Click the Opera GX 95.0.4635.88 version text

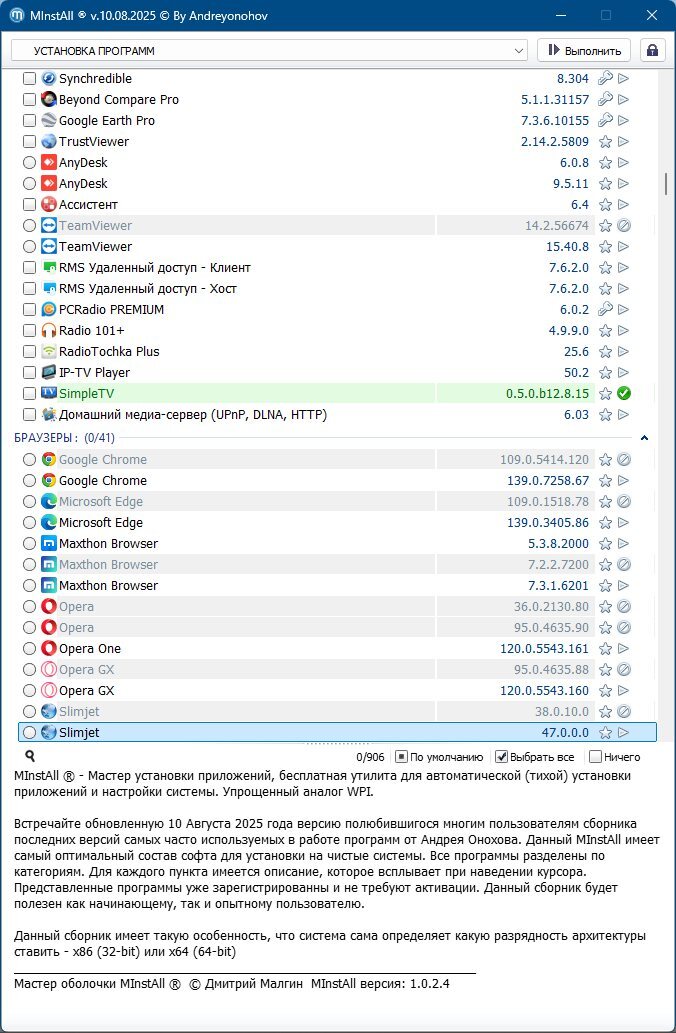point(551,669)
